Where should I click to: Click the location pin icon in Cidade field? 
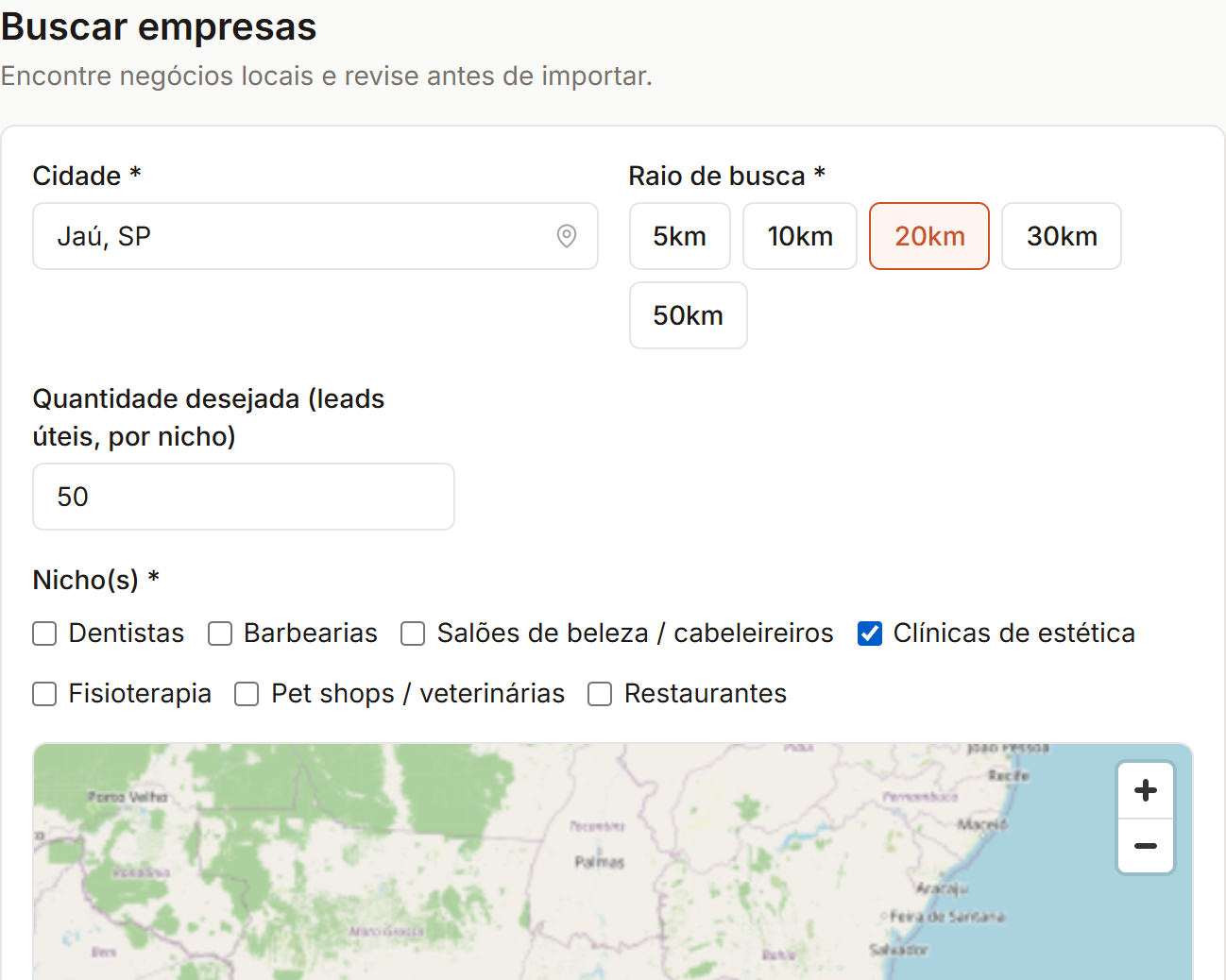tap(567, 236)
